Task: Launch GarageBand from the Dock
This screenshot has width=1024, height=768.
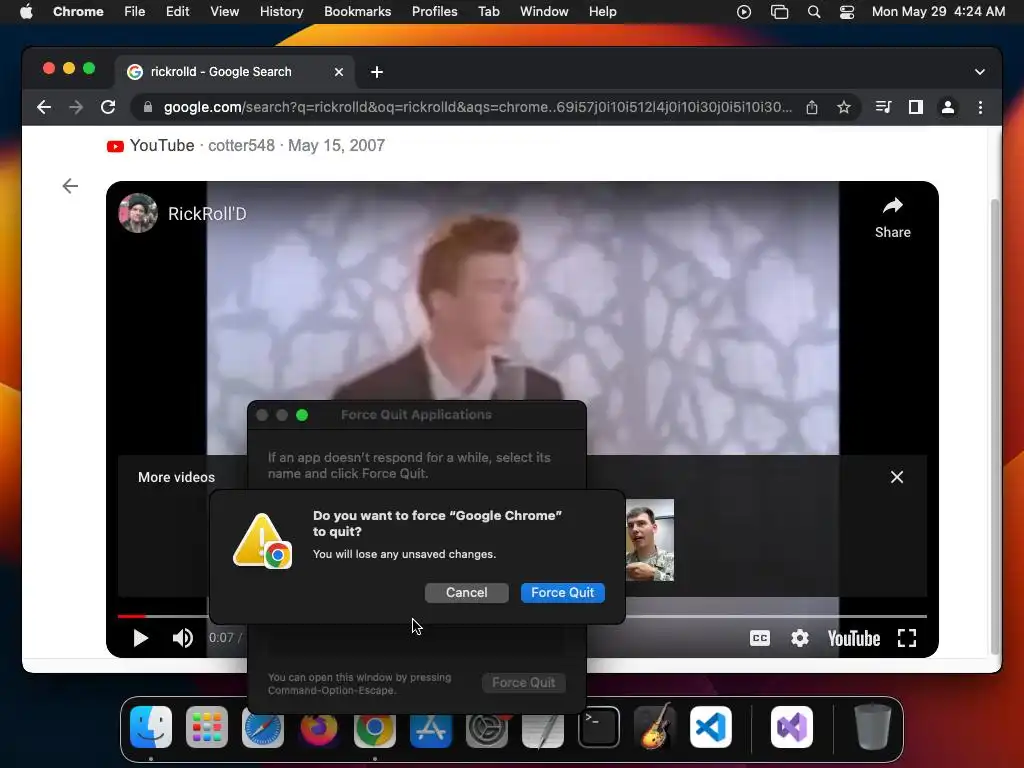Action: (655, 727)
